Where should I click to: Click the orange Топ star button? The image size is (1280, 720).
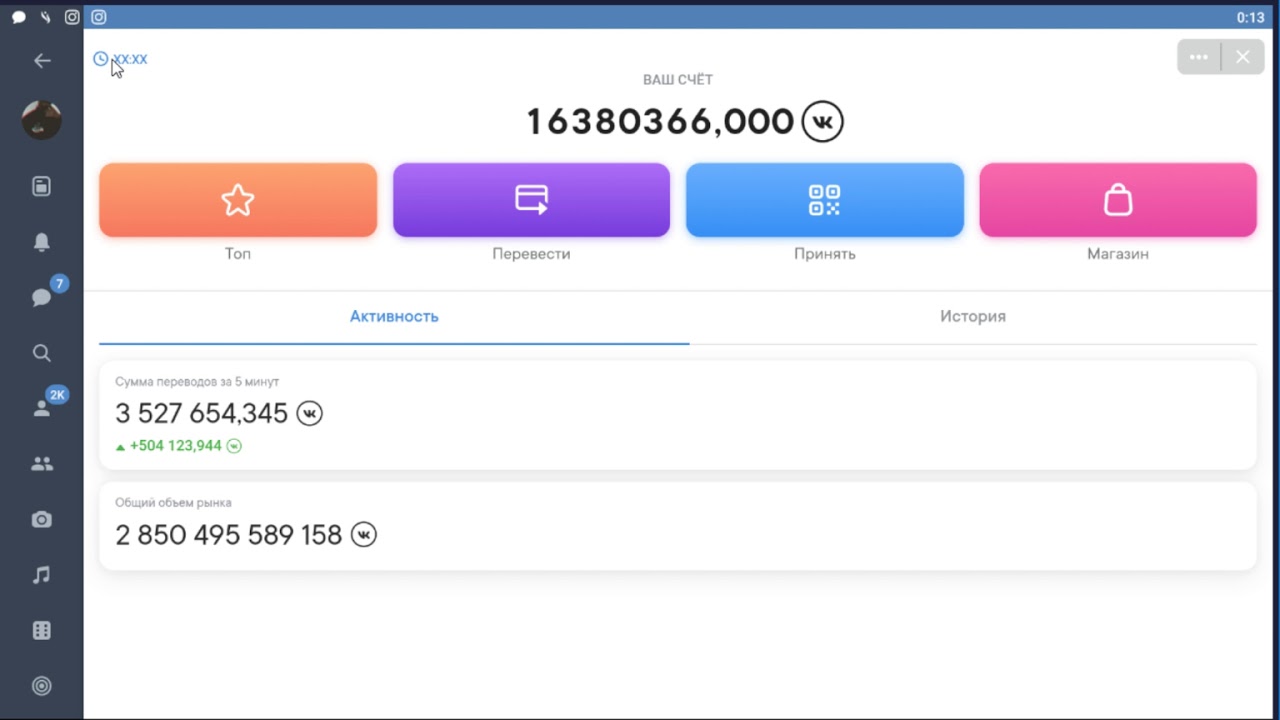238,200
